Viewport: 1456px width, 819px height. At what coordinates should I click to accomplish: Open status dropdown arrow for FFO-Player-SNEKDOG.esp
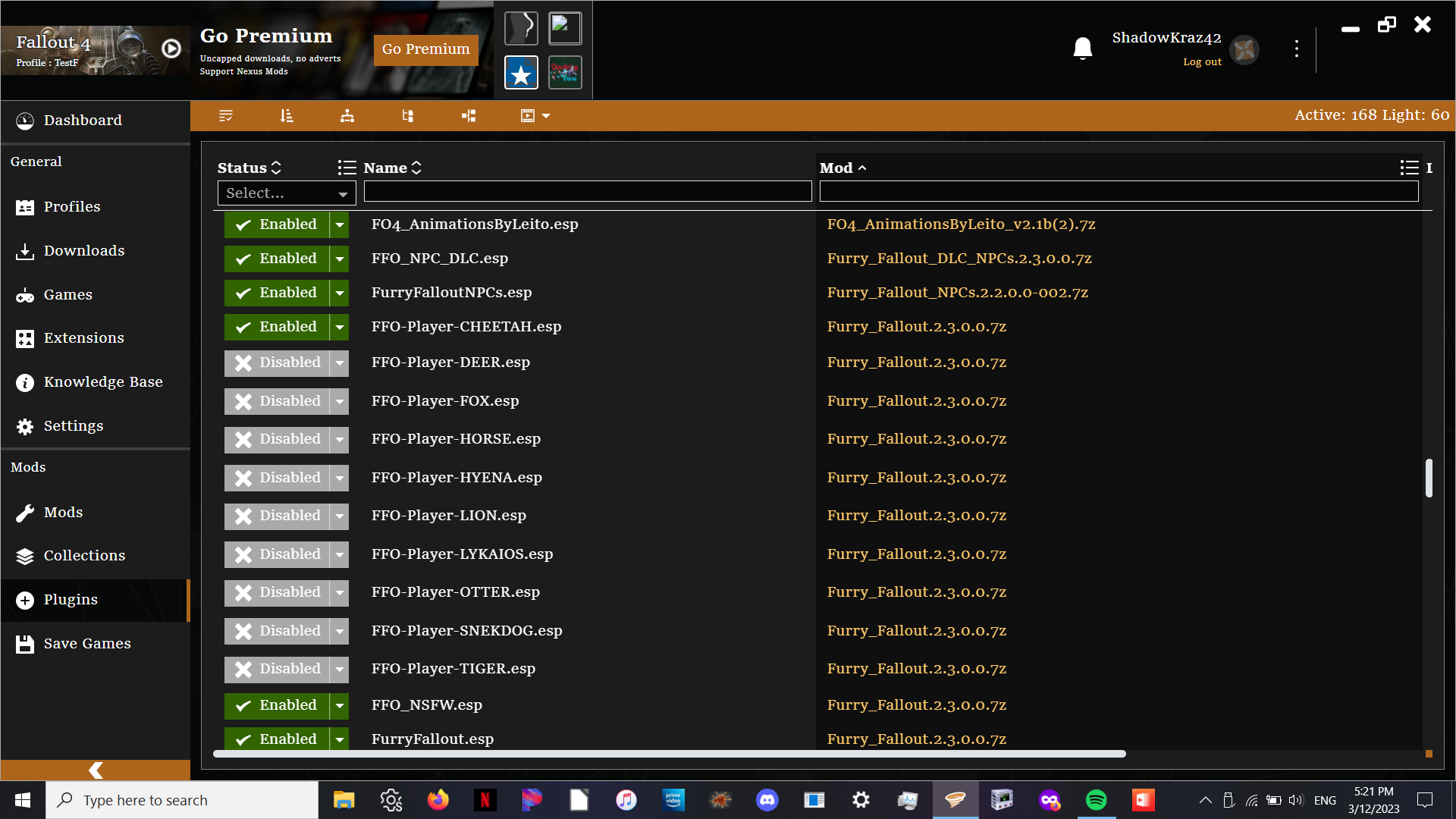click(x=340, y=631)
